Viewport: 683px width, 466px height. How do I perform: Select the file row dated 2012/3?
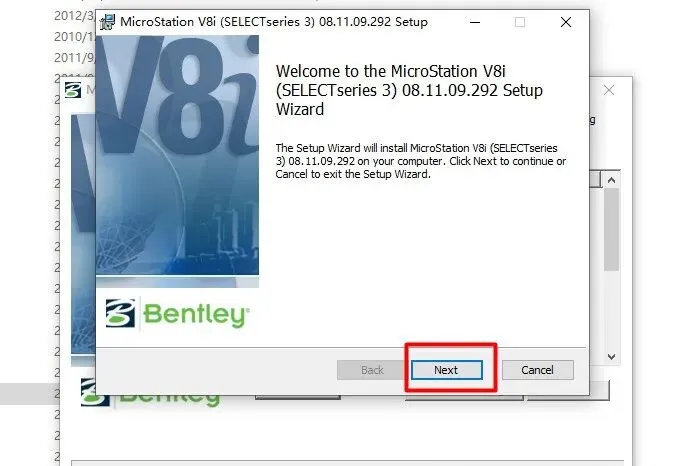pos(74,16)
